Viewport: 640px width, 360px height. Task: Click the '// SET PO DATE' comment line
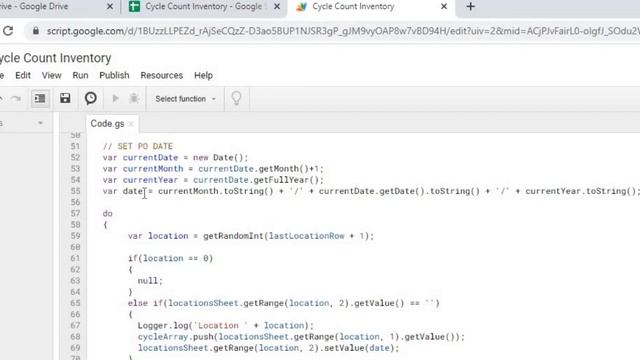138,146
